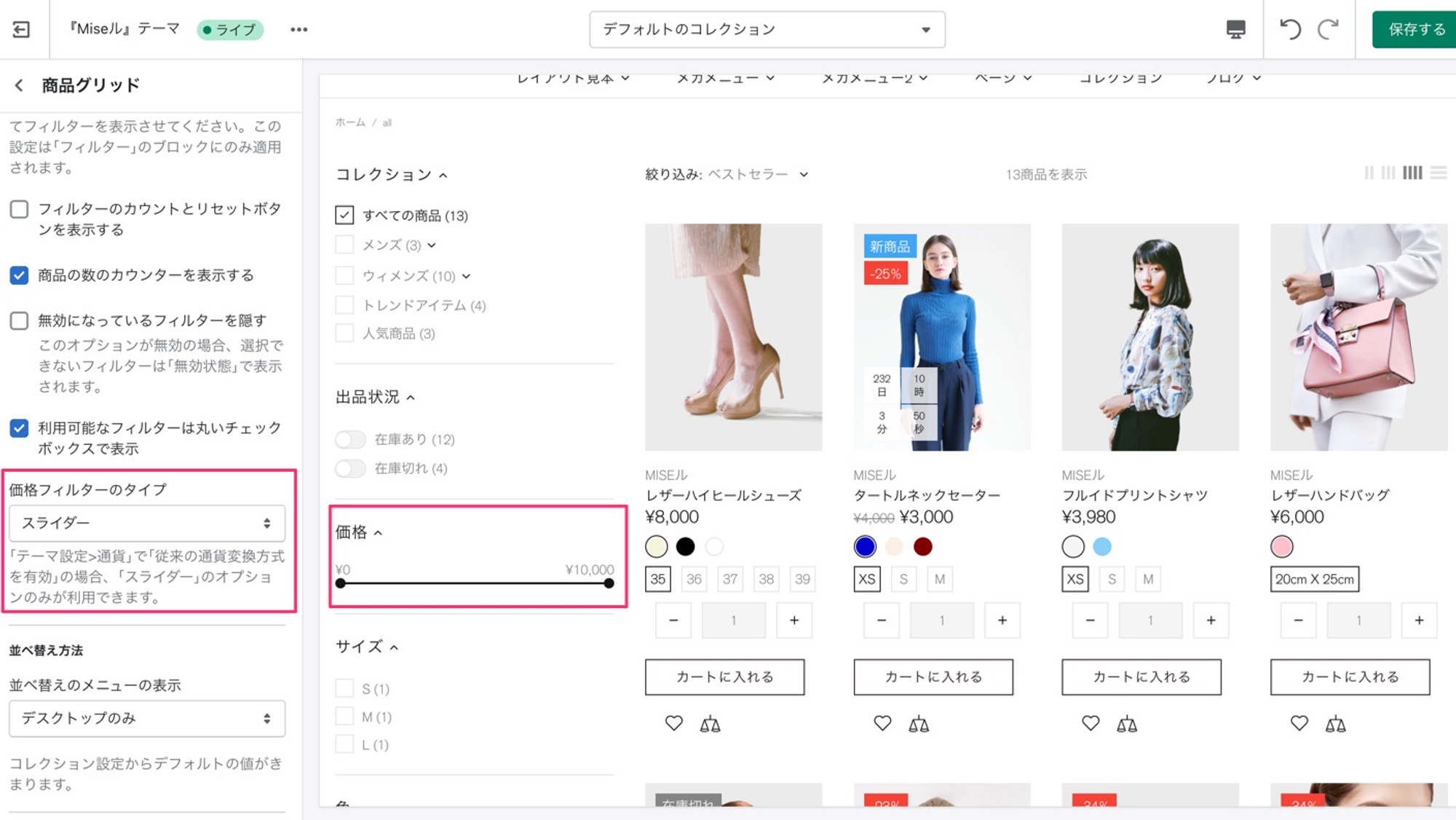Increase quantity for レザーハイヒールシューズ
Viewport: 1456px width, 820px height.
click(x=794, y=620)
